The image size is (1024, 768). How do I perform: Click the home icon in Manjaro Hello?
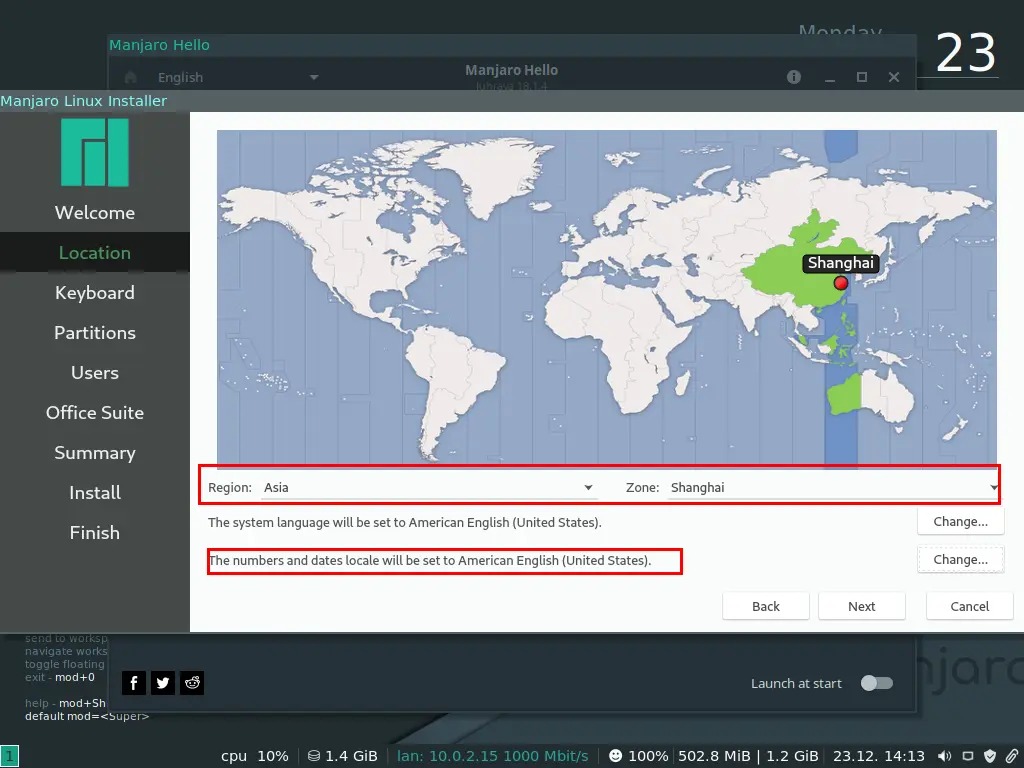(131, 77)
